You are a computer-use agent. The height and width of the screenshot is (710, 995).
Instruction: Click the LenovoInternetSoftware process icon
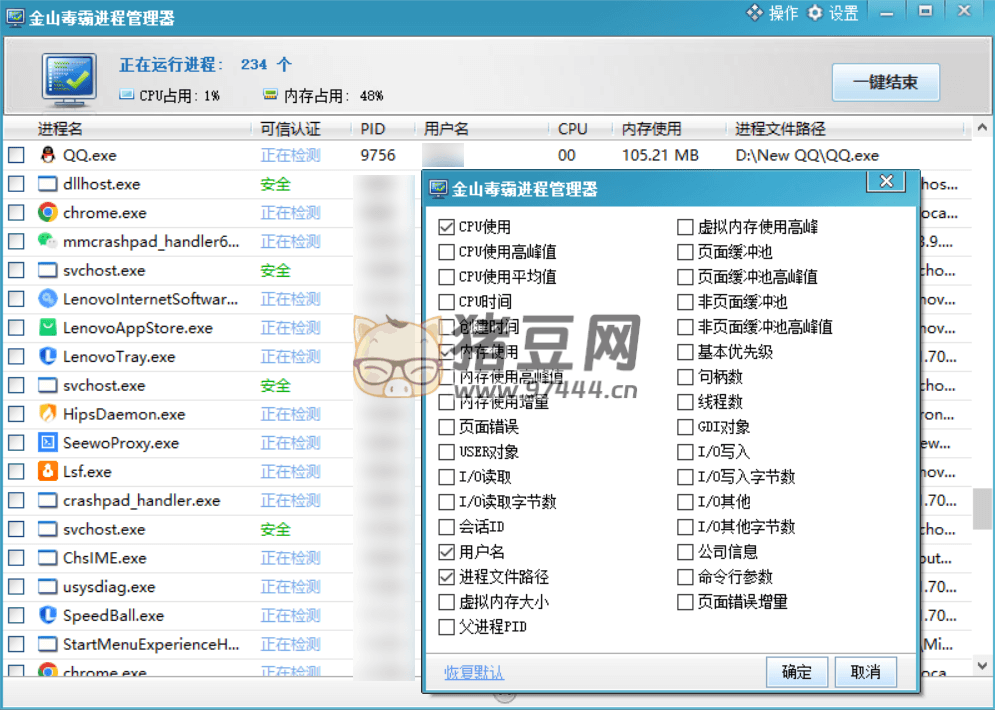click(48, 298)
